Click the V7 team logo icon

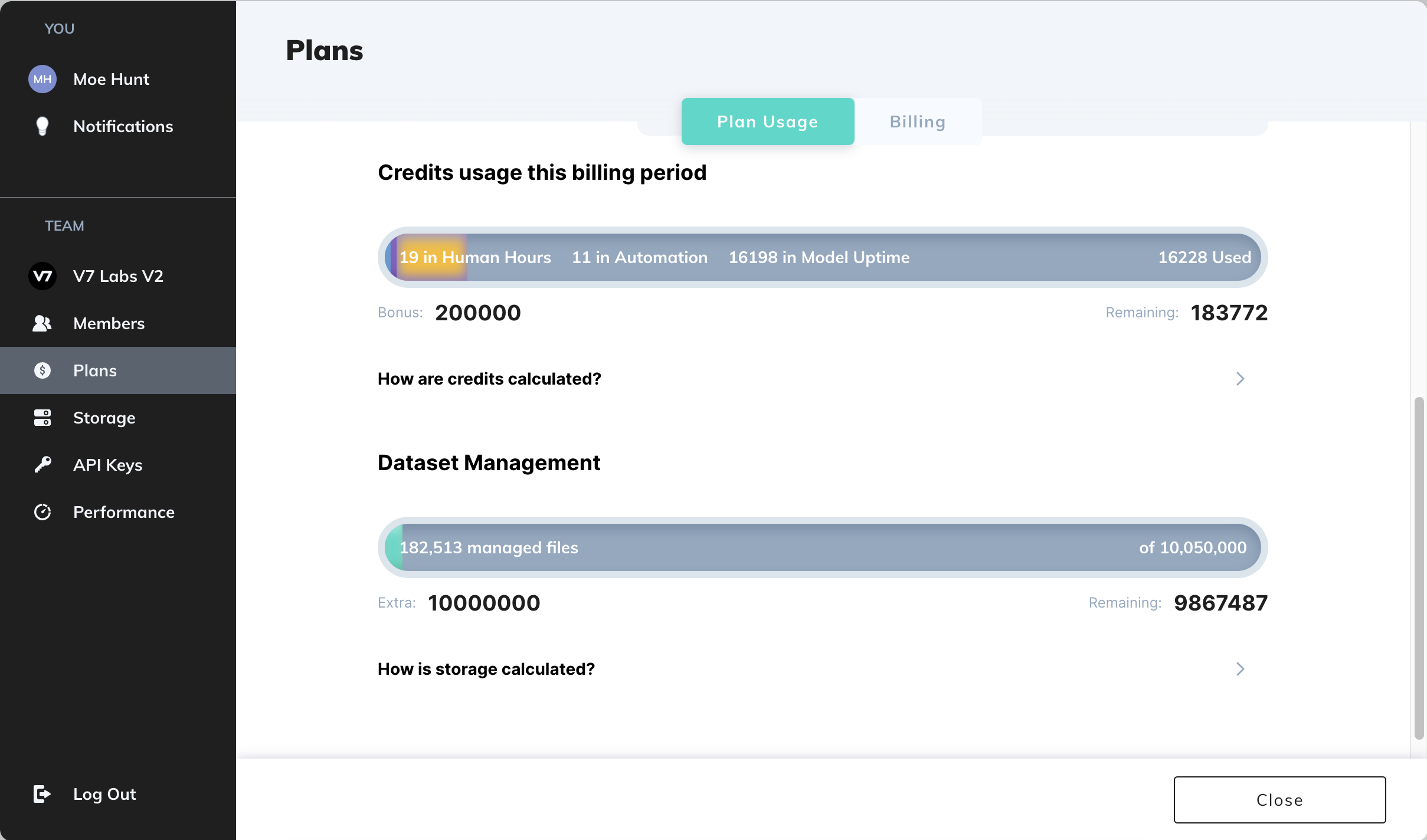[x=42, y=276]
